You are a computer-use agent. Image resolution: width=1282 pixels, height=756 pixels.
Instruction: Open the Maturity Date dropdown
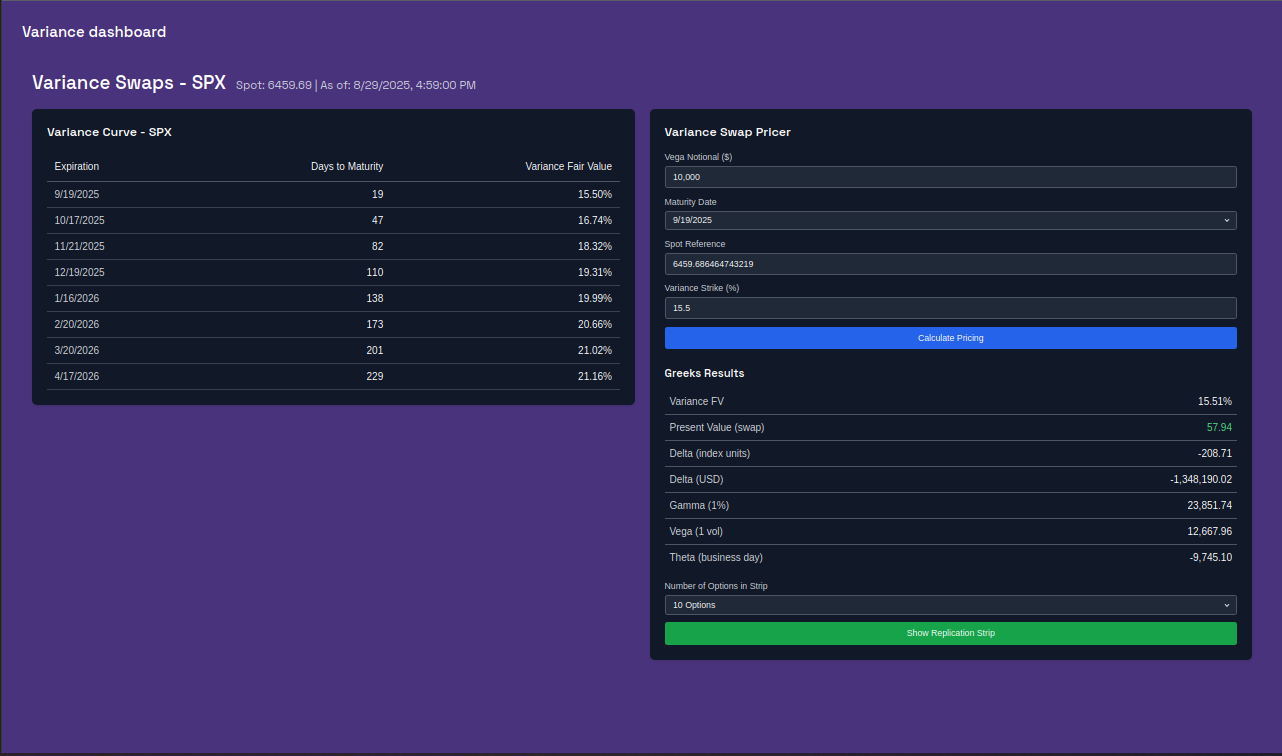pyautogui.click(x=950, y=220)
